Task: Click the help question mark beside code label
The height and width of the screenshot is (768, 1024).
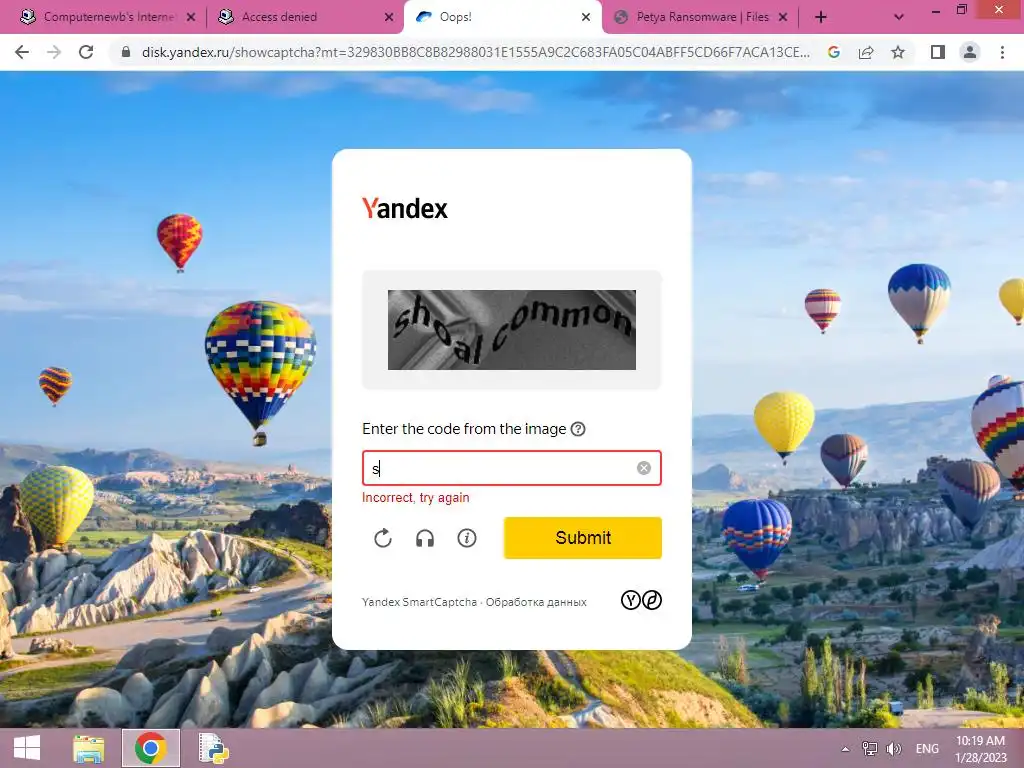Action: 578,429
